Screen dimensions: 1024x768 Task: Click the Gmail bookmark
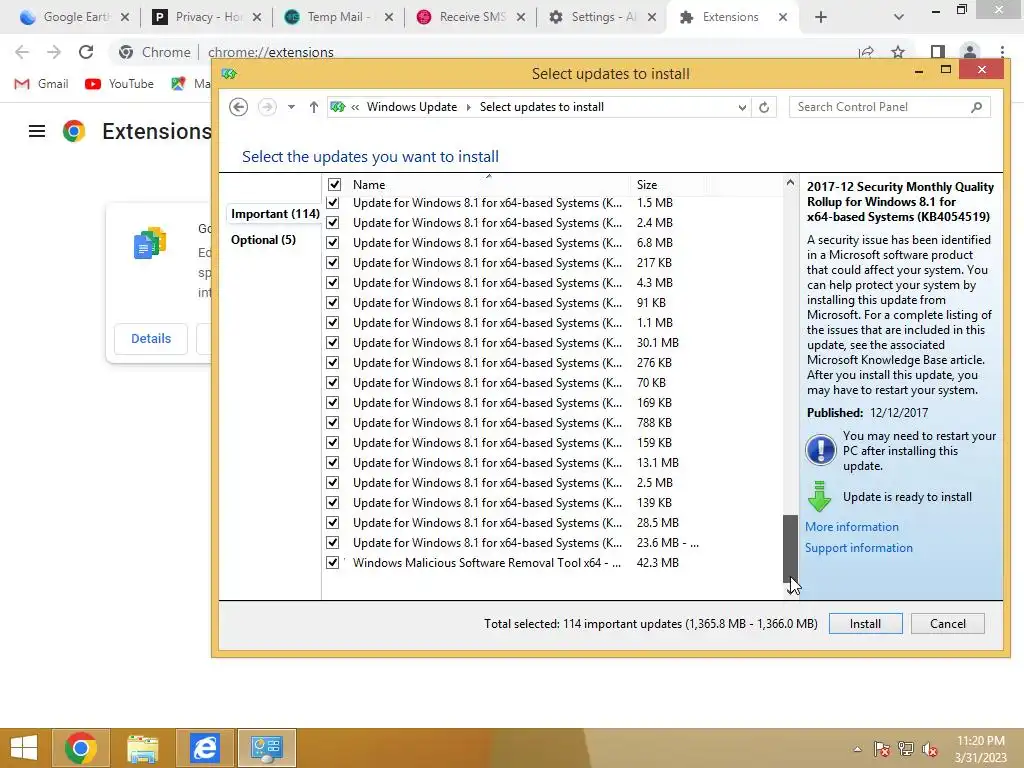pyautogui.click(x=41, y=84)
